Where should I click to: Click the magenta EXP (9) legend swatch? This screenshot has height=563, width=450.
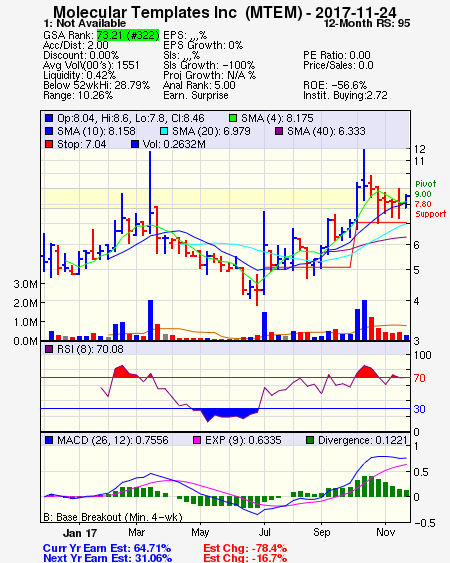click(x=197, y=440)
